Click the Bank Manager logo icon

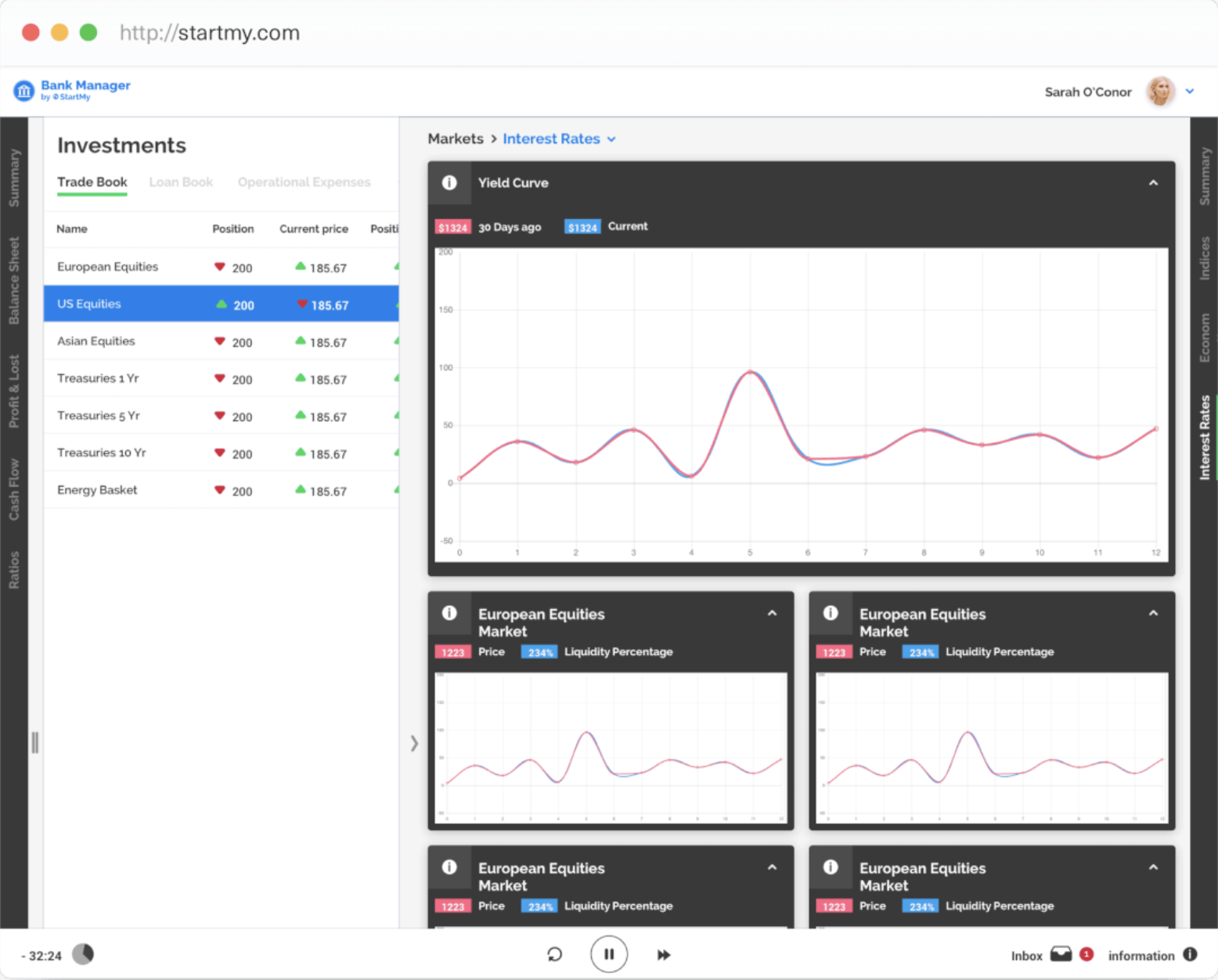(24, 91)
